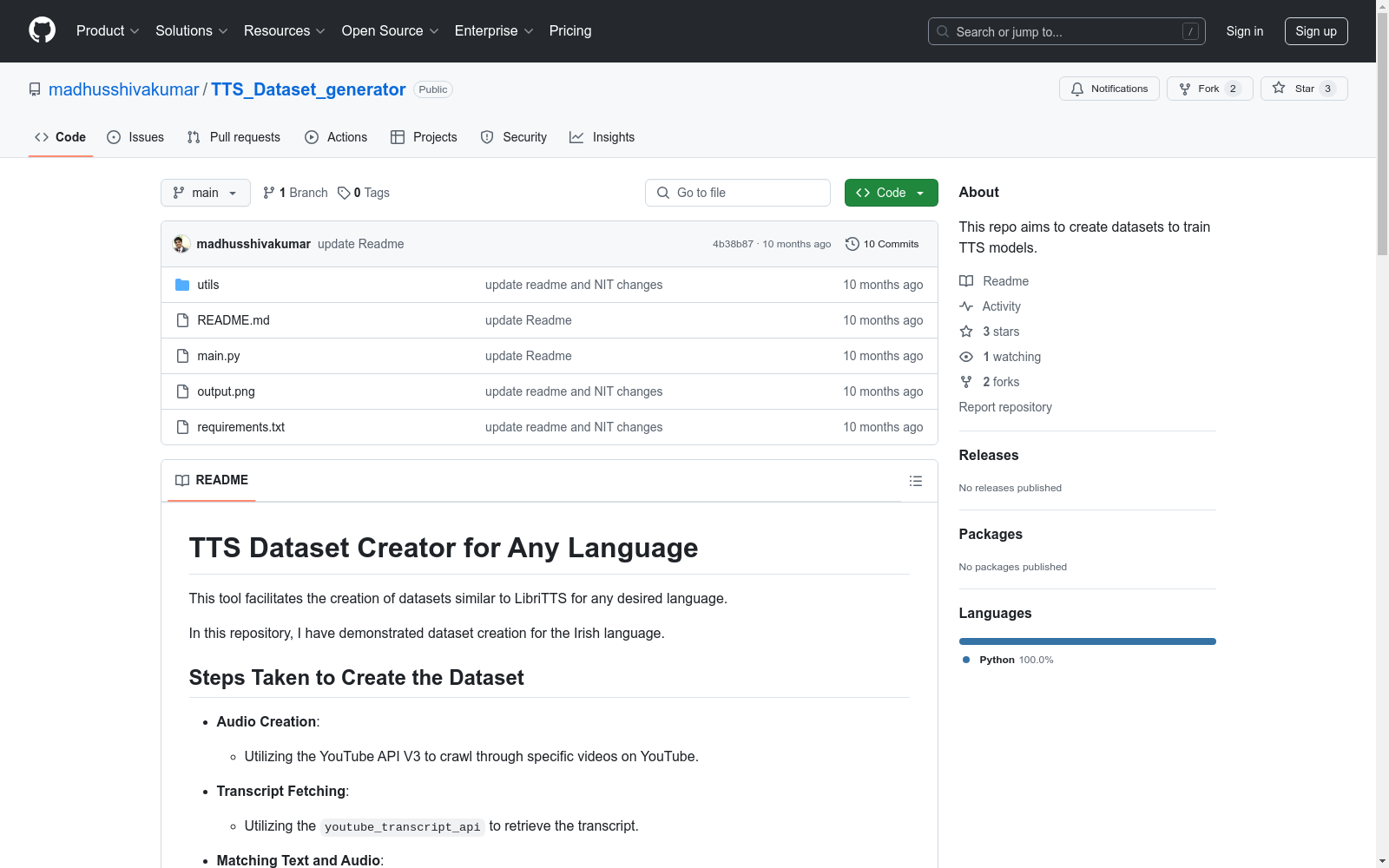Open the Python 100.0% language link
The height and width of the screenshot is (868, 1389).
[x=1008, y=660]
